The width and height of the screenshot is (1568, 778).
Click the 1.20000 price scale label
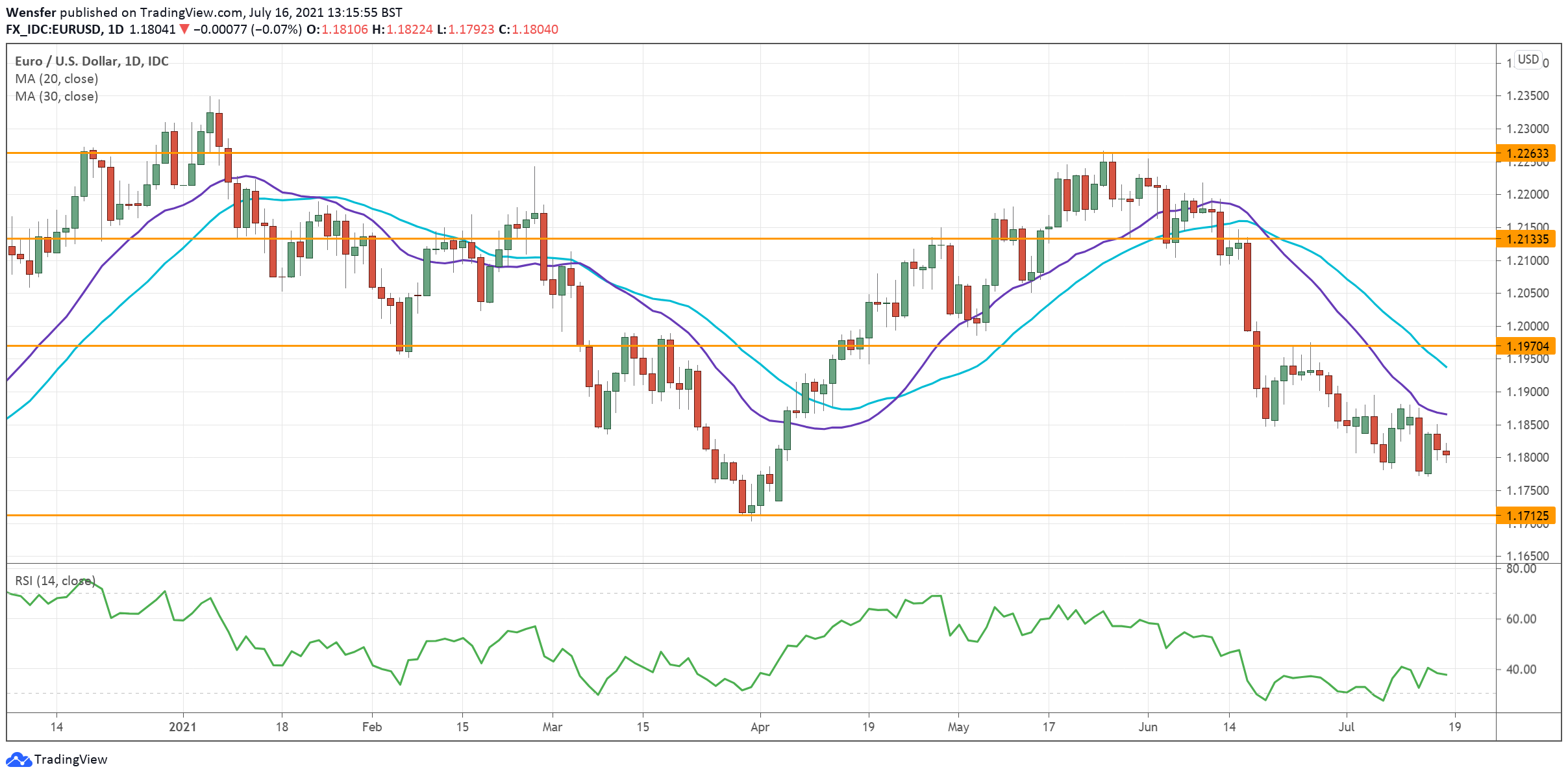(1527, 326)
